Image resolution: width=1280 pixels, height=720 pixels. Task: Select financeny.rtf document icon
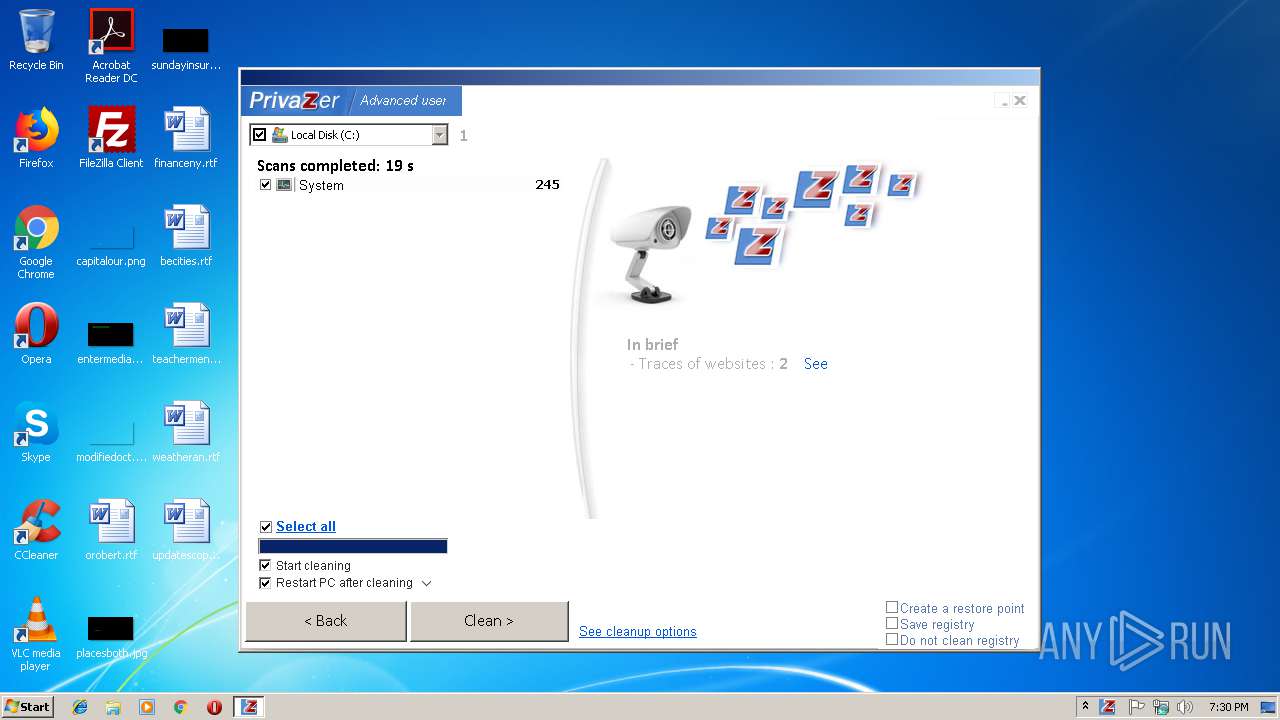click(x=186, y=138)
